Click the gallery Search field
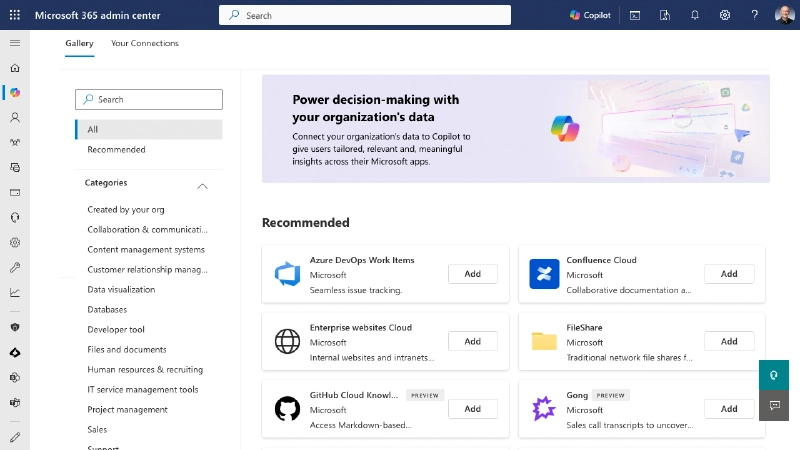Screen dimensions: 800x450 pyautogui.click(x=149, y=100)
